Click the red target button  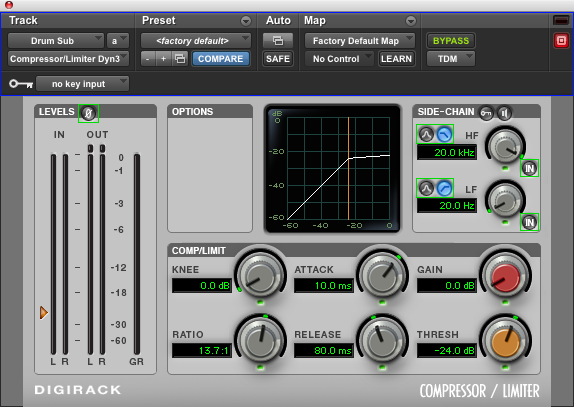561,41
